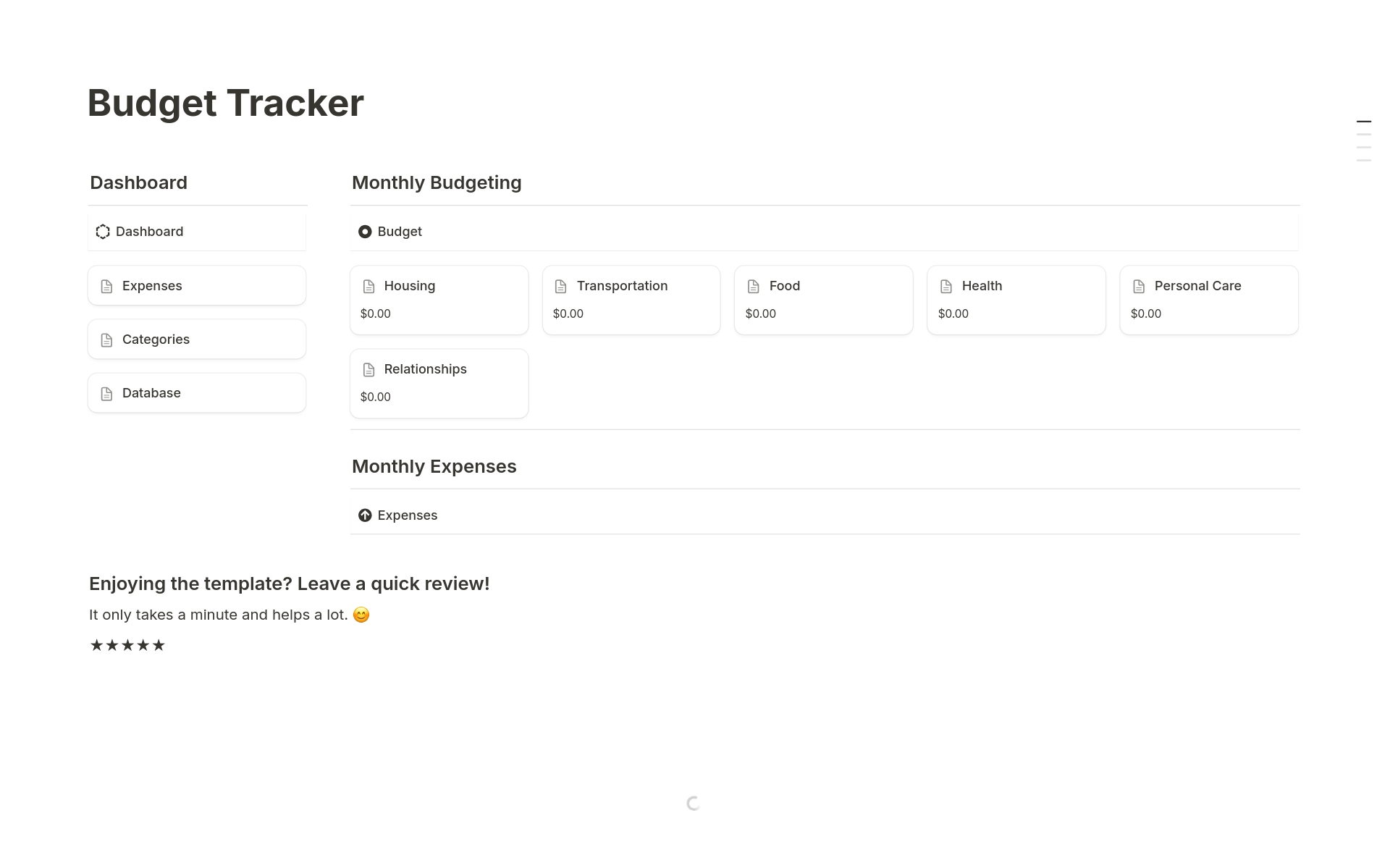Open the Expenses page from the sidebar

[152, 286]
